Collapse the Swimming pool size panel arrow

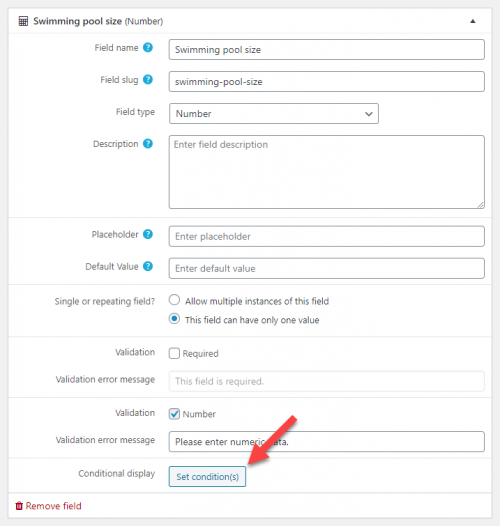[x=473, y=21]
